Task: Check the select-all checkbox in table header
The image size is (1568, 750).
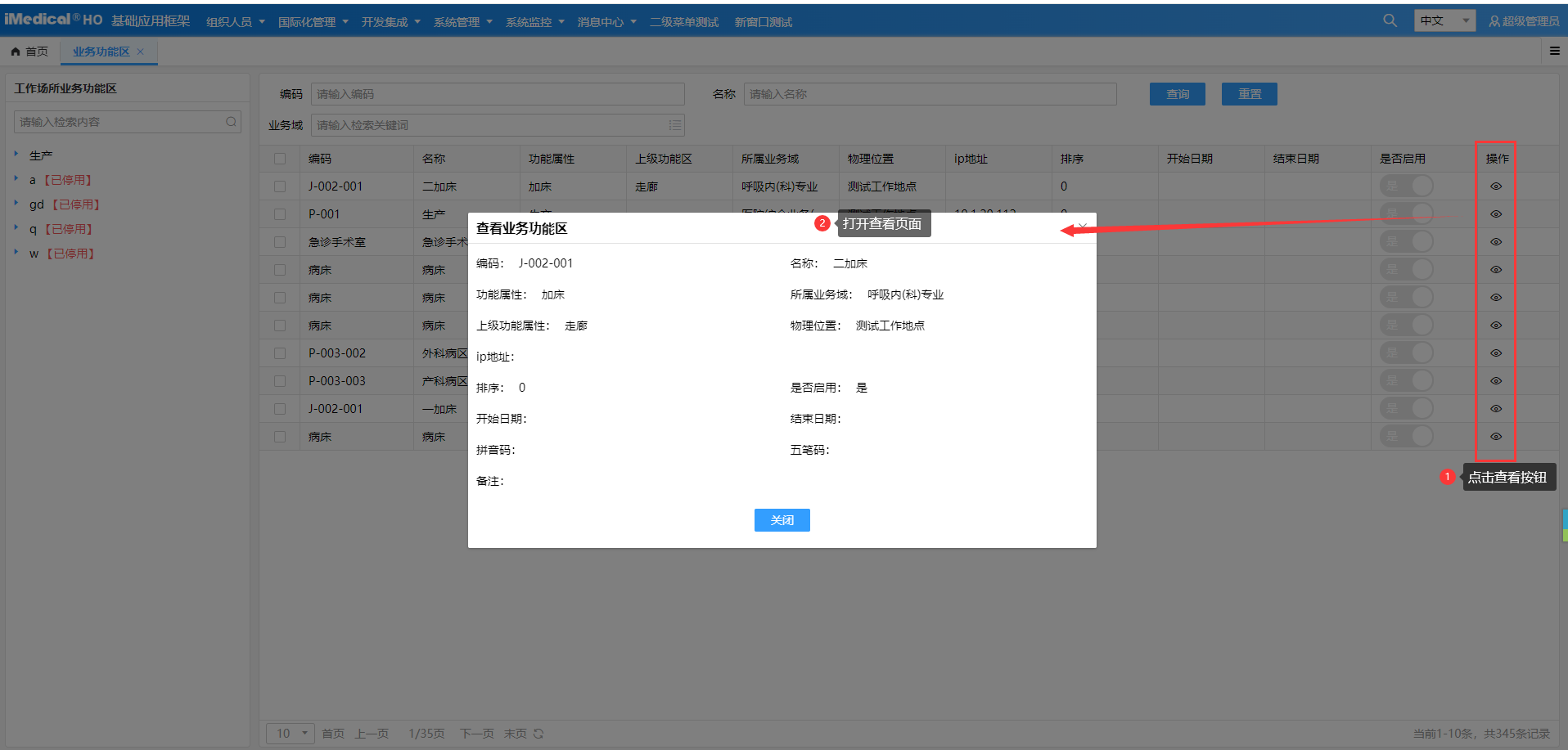Action: (280, 159)
